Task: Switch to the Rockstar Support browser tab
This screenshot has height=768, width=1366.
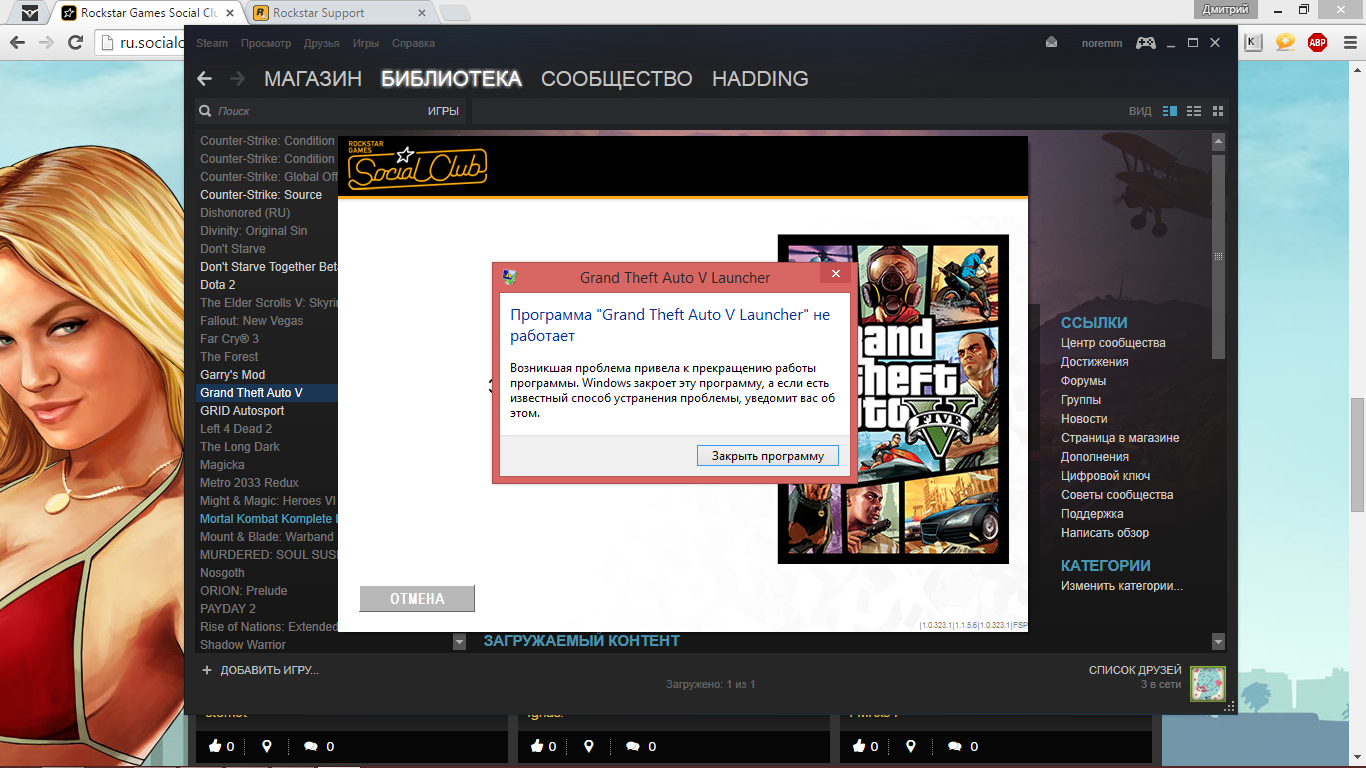Action: click(x=339, y=13)
